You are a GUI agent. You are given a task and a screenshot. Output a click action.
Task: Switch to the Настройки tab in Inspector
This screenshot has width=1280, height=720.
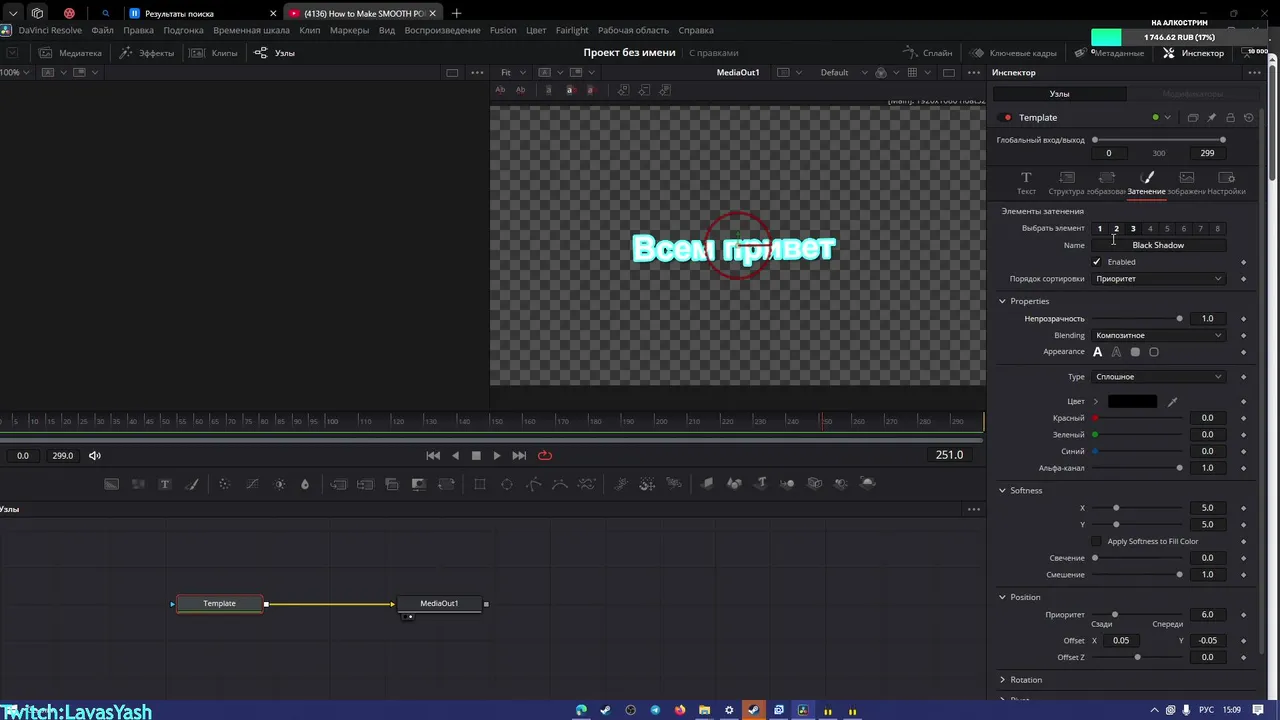[x=1226, y=183]
